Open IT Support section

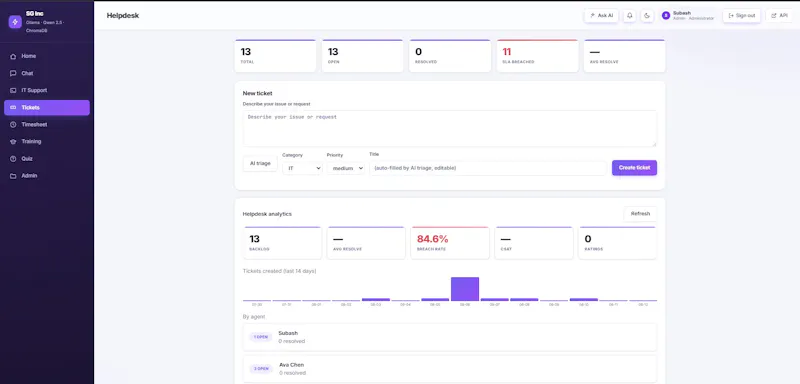47,90
